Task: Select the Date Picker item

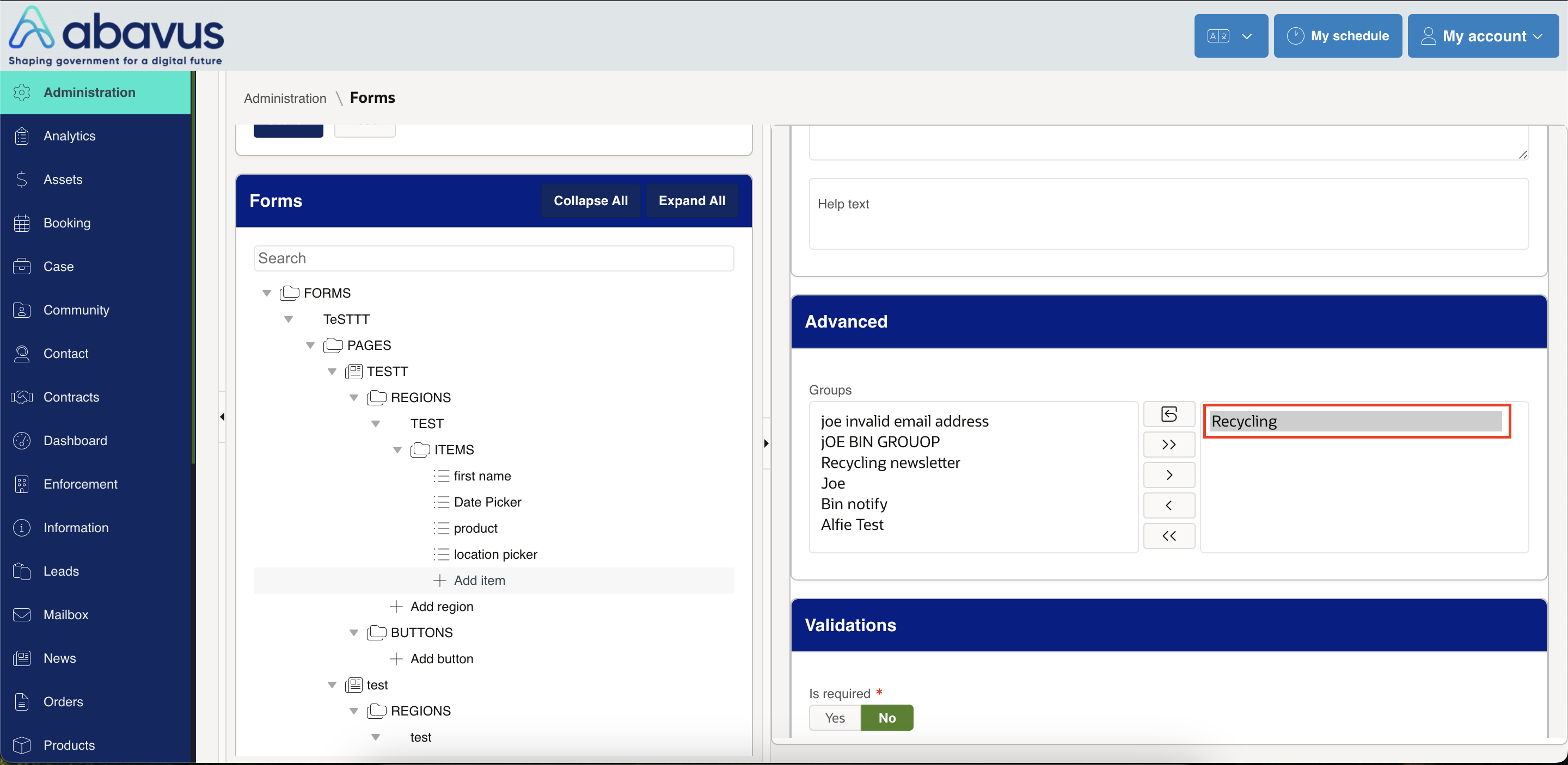Action: click(x=488, y=502)
